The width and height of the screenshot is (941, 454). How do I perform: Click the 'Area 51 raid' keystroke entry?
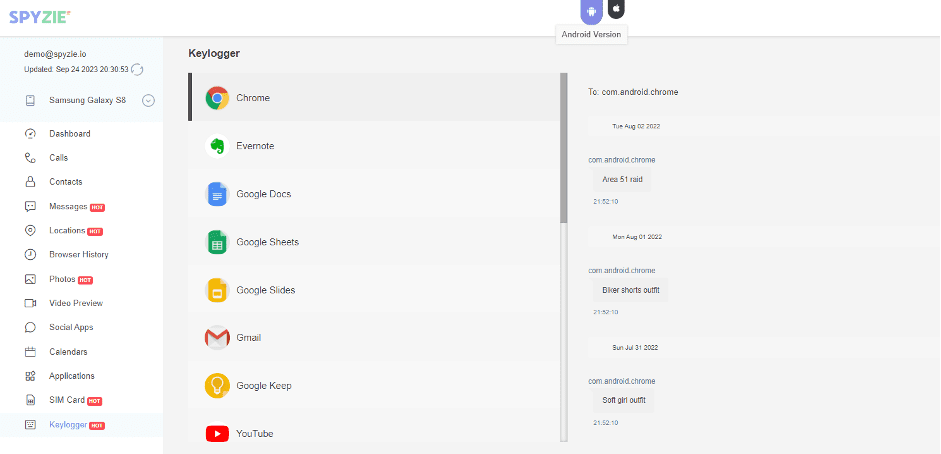(622, 179)
